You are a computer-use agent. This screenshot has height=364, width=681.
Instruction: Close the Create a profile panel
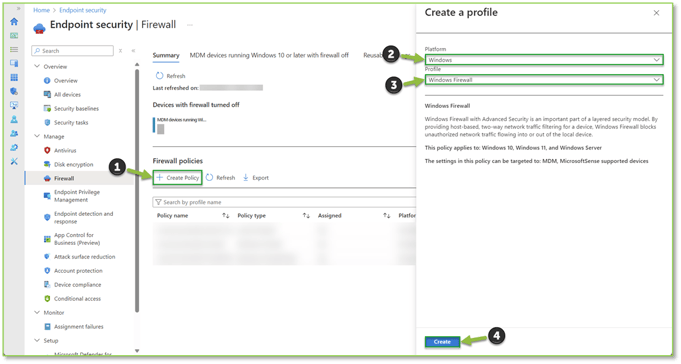pos(656,13)
